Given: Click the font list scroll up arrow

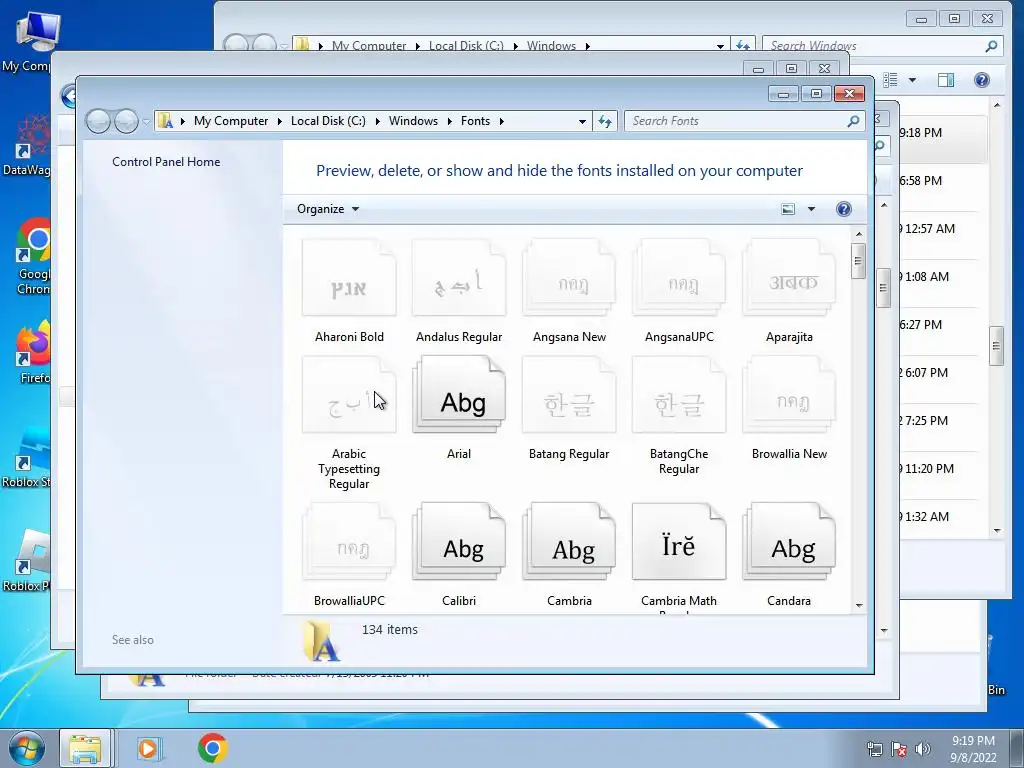Looking at the screenshot, I should 859,234.
